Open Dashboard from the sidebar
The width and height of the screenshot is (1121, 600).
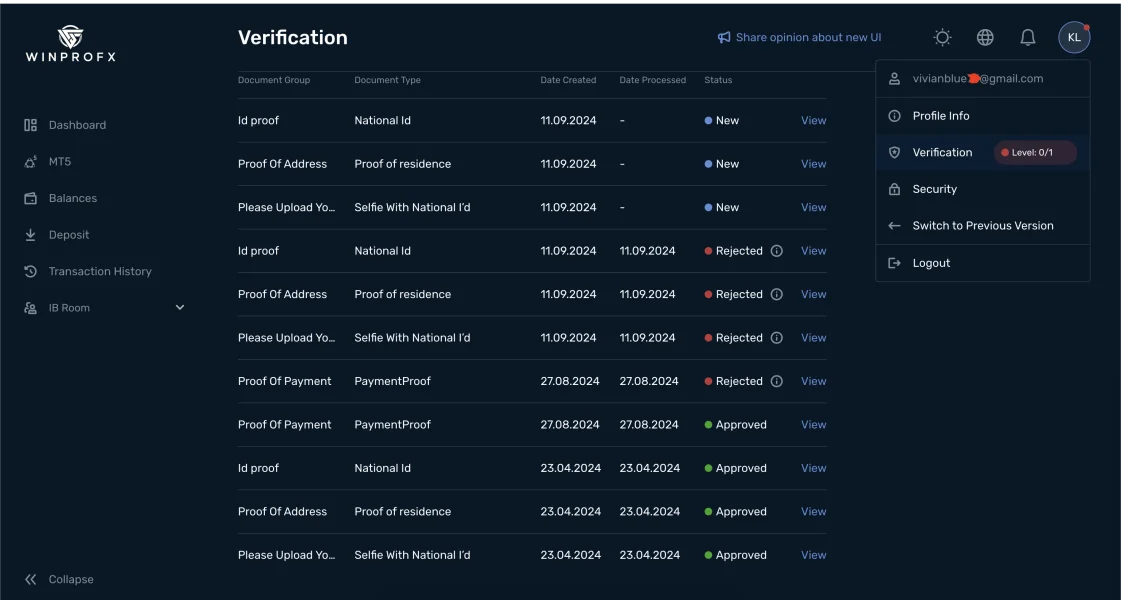click(x=77, y=125)
